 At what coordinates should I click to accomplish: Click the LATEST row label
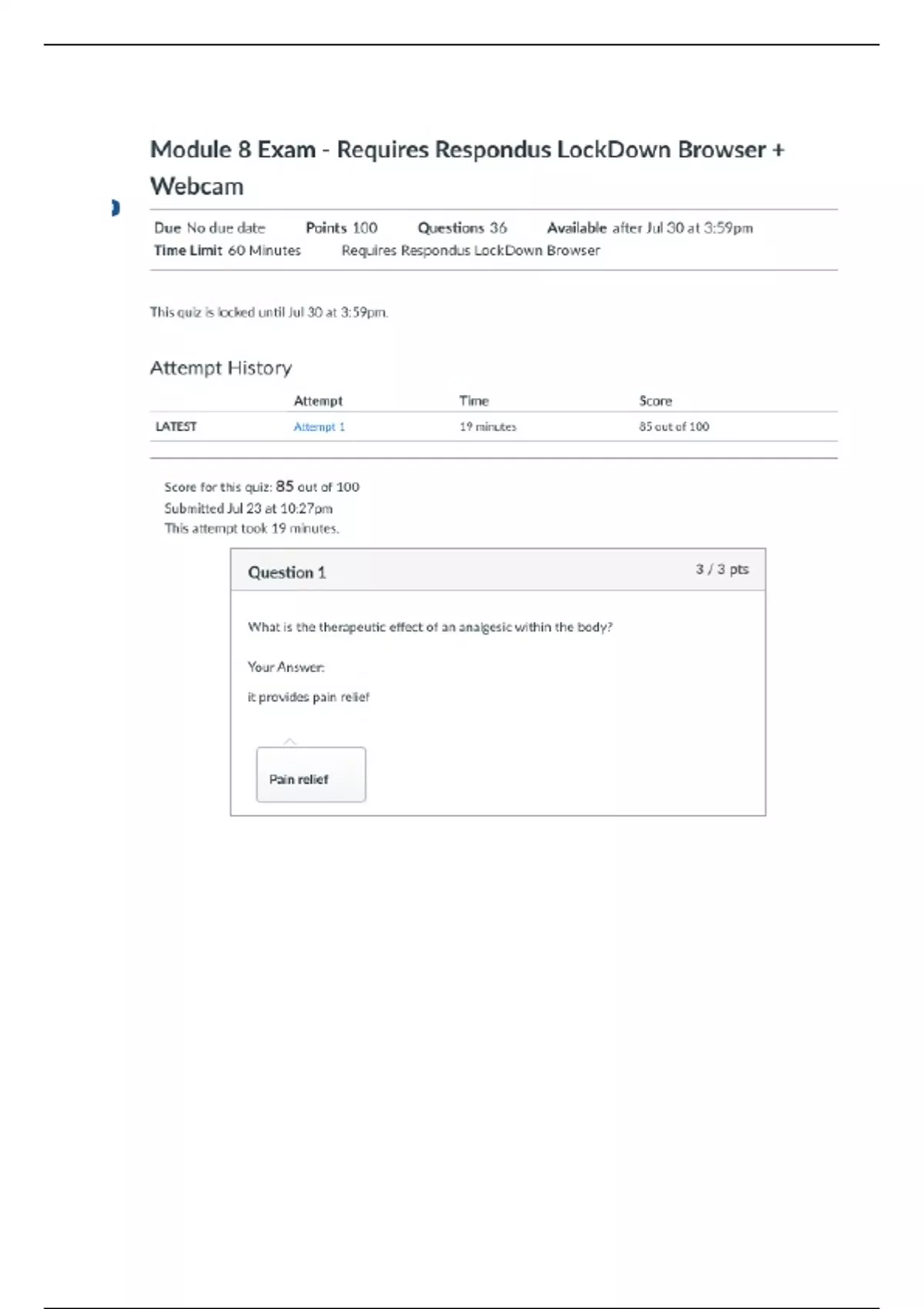tap(176, 427)
